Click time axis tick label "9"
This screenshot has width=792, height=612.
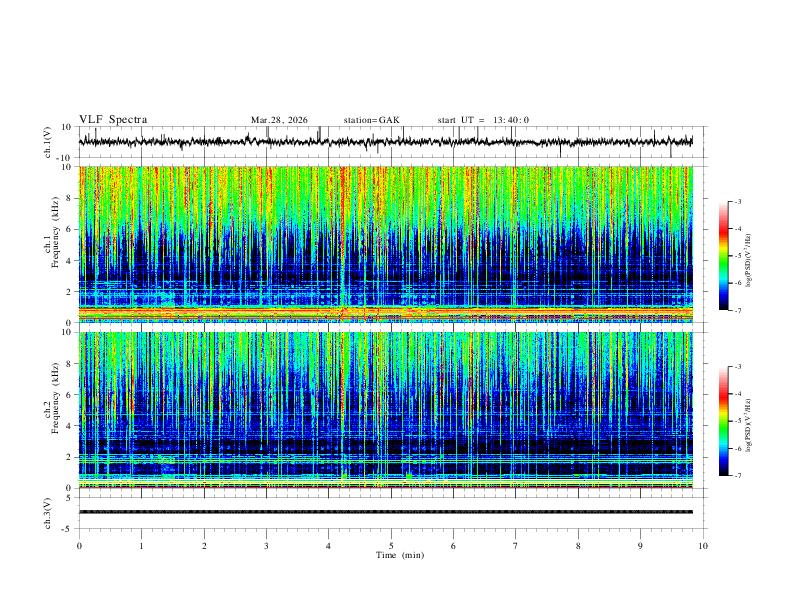point(640,546)
